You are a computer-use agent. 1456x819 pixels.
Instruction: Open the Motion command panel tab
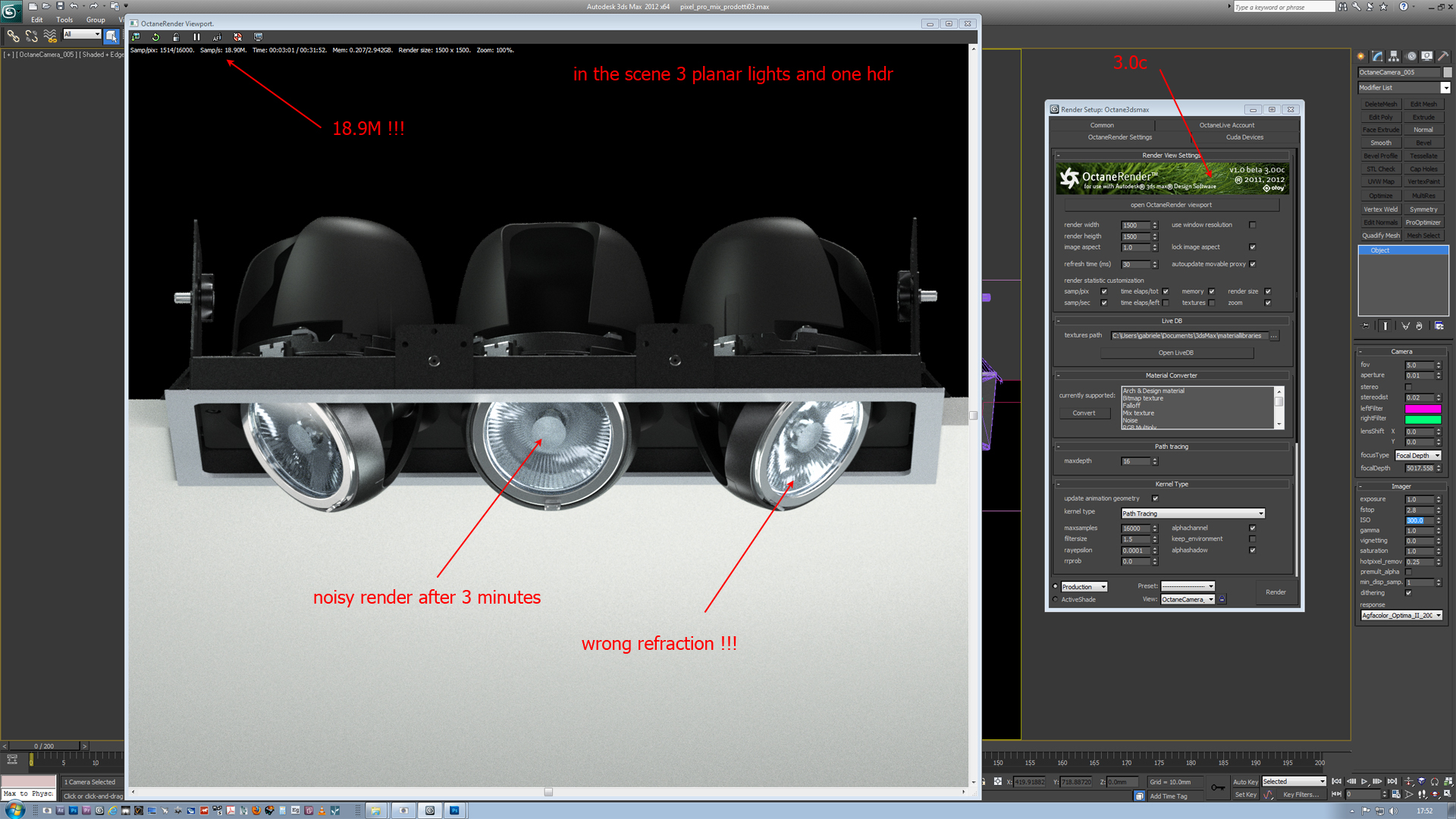pyautogui.click(x=1411, y=56)
